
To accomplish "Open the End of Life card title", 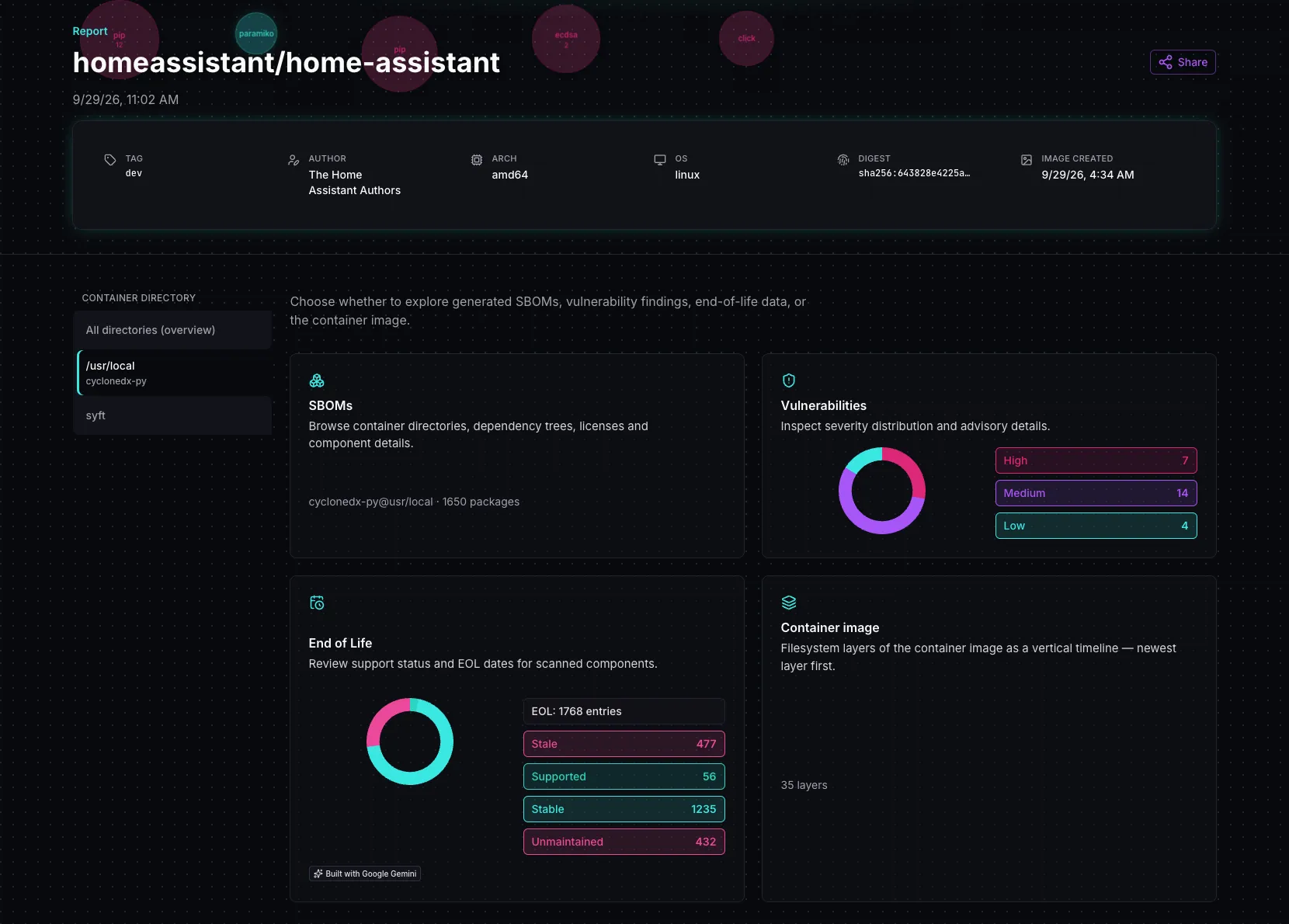I will pos(340,643).
